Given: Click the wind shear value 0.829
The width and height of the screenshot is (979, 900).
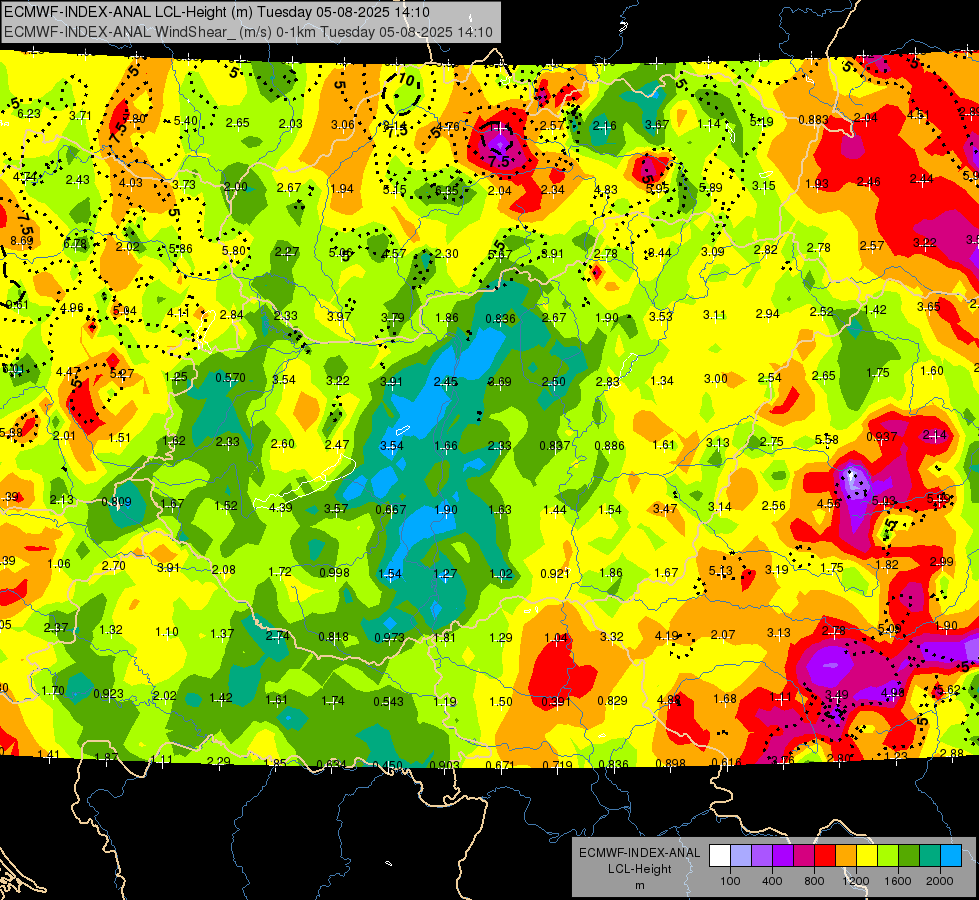Looking at the screenshot, I should [x=612, y=701].
